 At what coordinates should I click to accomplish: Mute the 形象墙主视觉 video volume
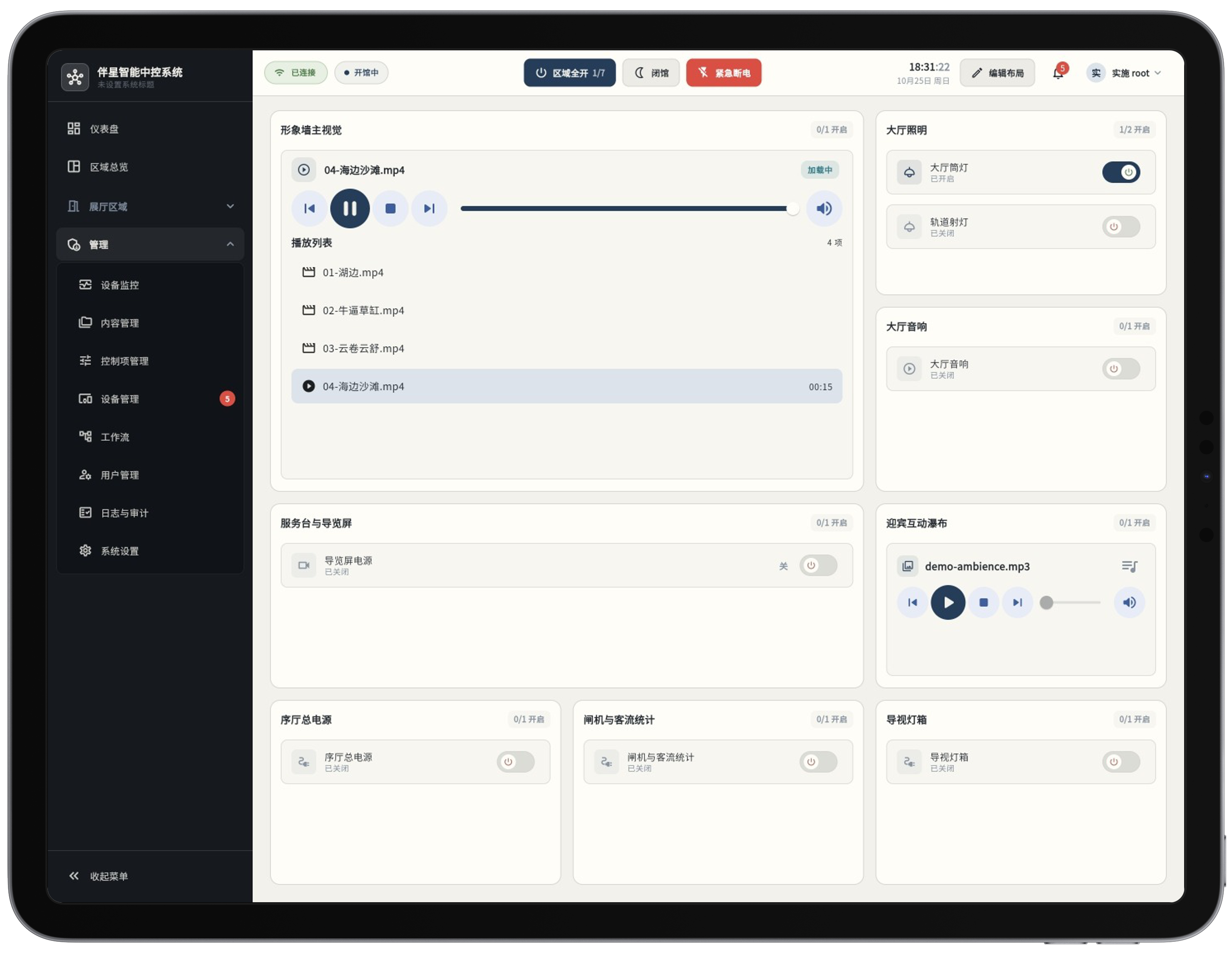824,208
